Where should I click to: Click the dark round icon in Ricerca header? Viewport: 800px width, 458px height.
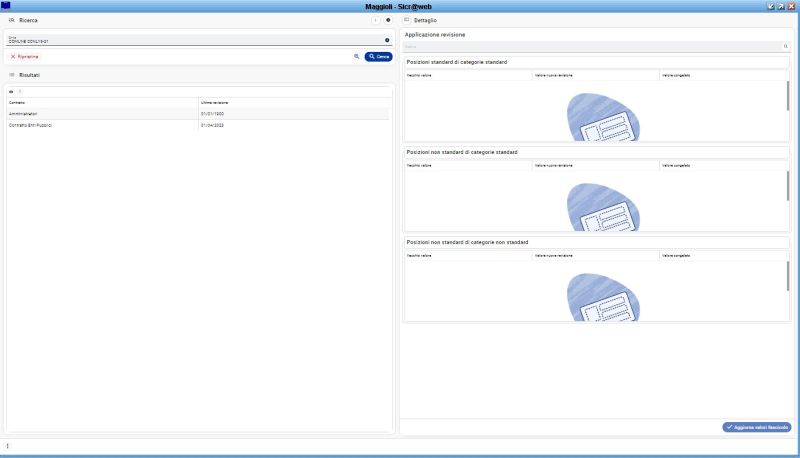click(x=388, y=20)
